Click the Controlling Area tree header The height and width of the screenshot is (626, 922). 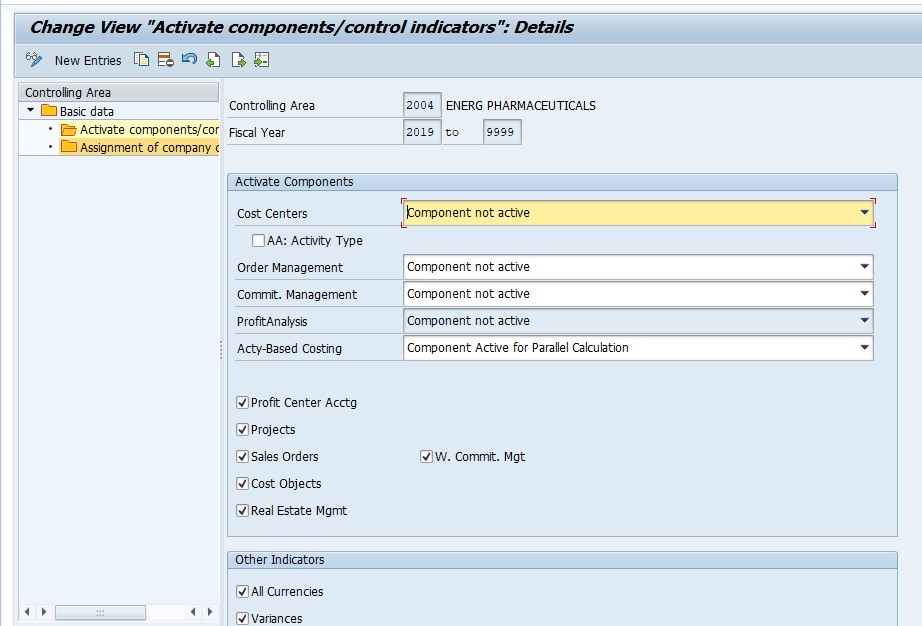tap(119, 92)
